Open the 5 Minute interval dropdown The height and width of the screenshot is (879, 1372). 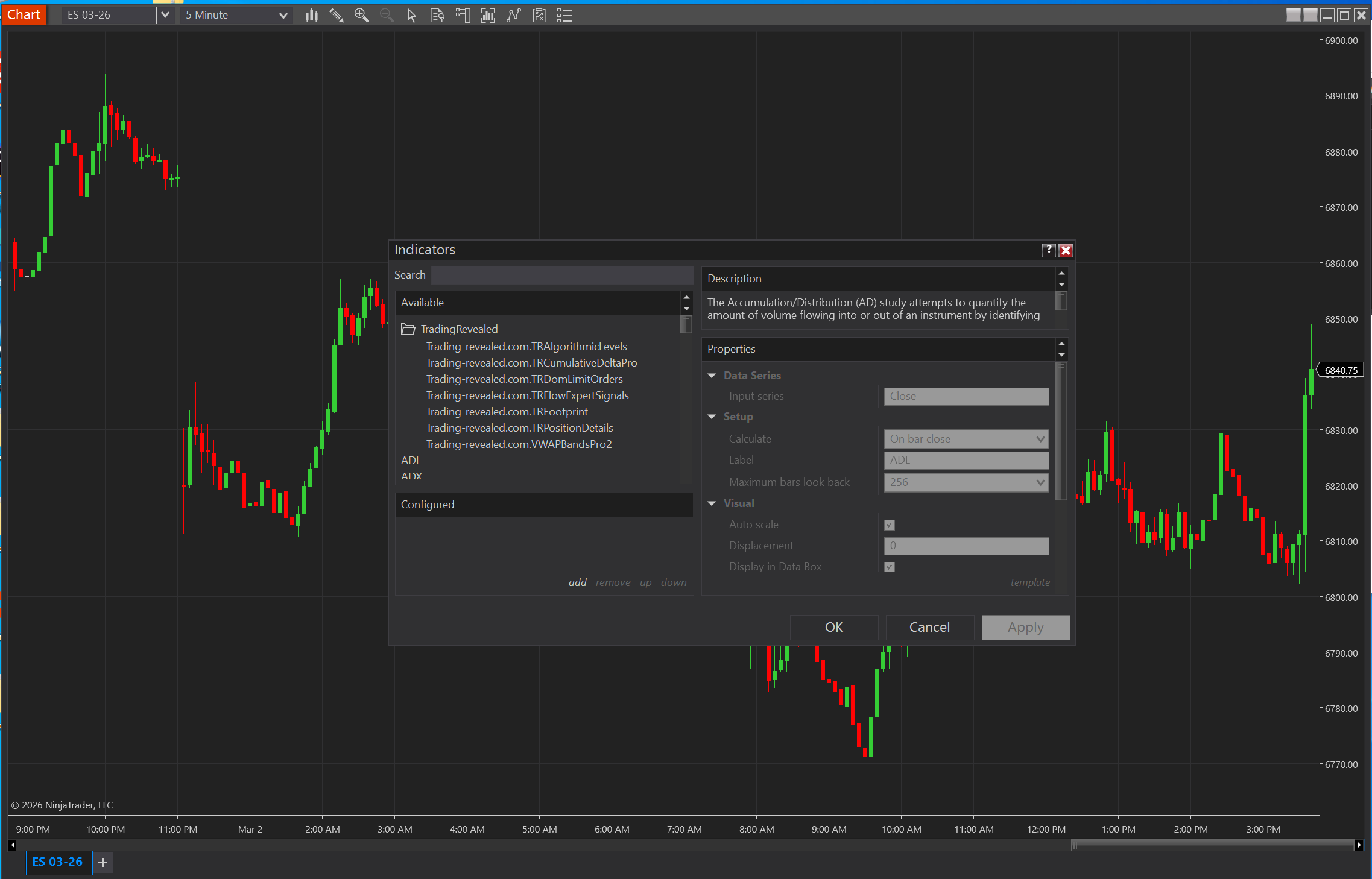236,16
